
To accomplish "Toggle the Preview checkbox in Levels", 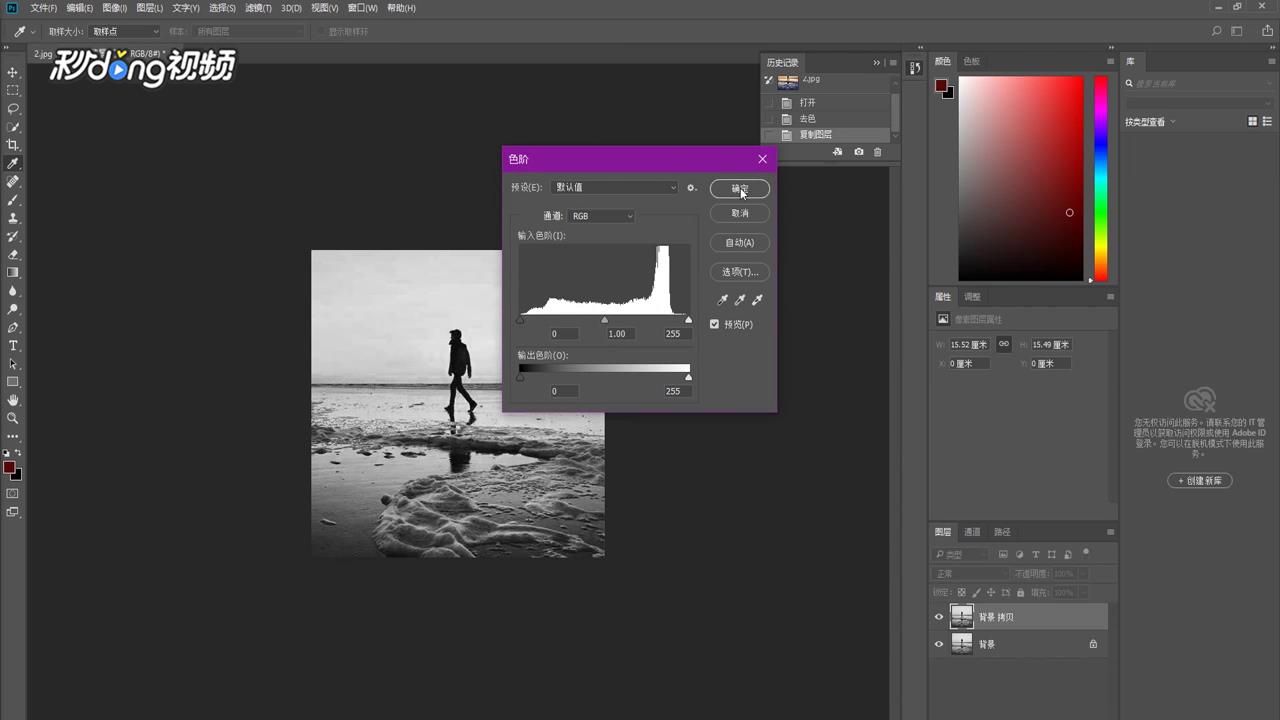I will pyautogui.click(x=714, y=324).
